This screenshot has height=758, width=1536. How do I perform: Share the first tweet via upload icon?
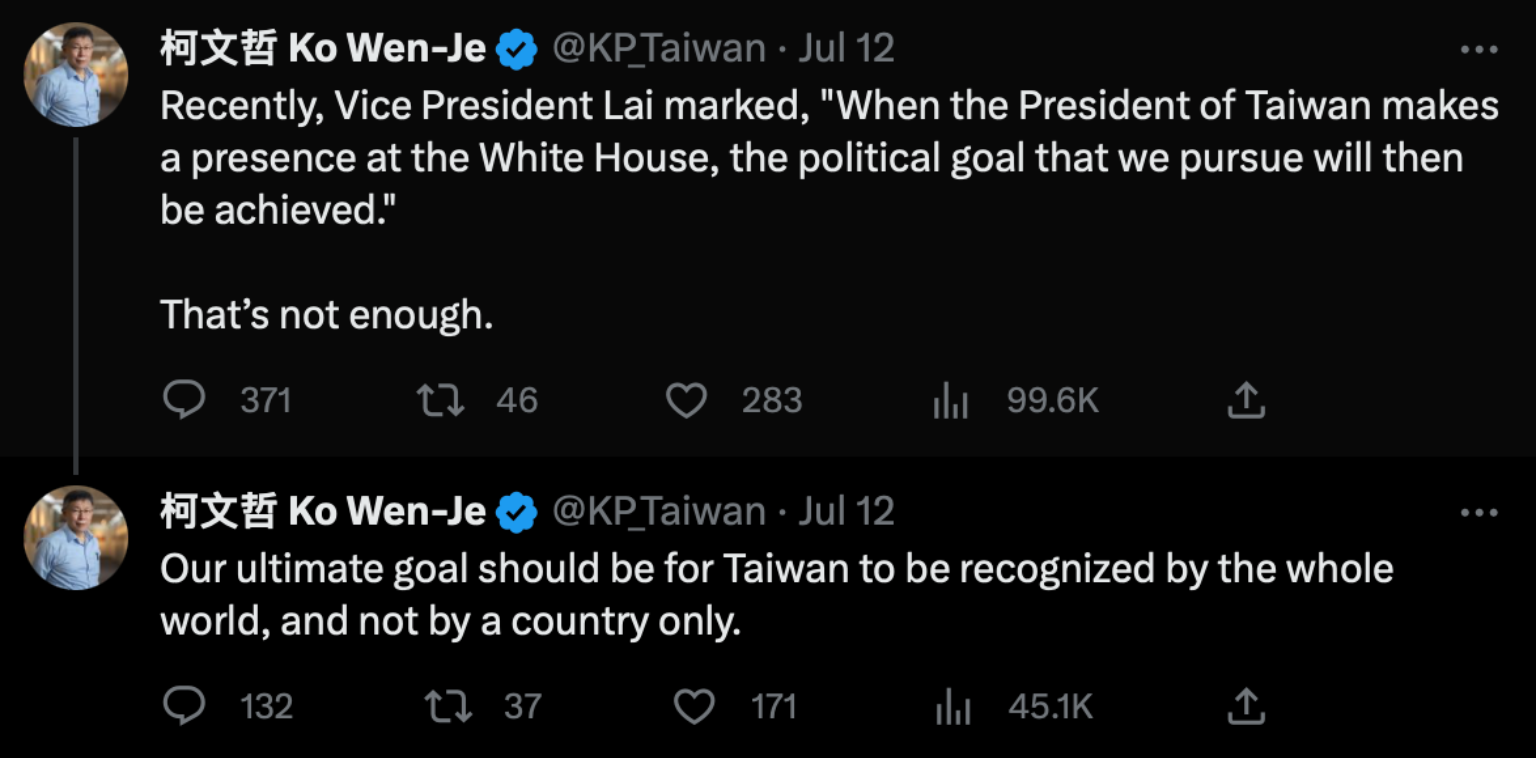(1246, 401)
